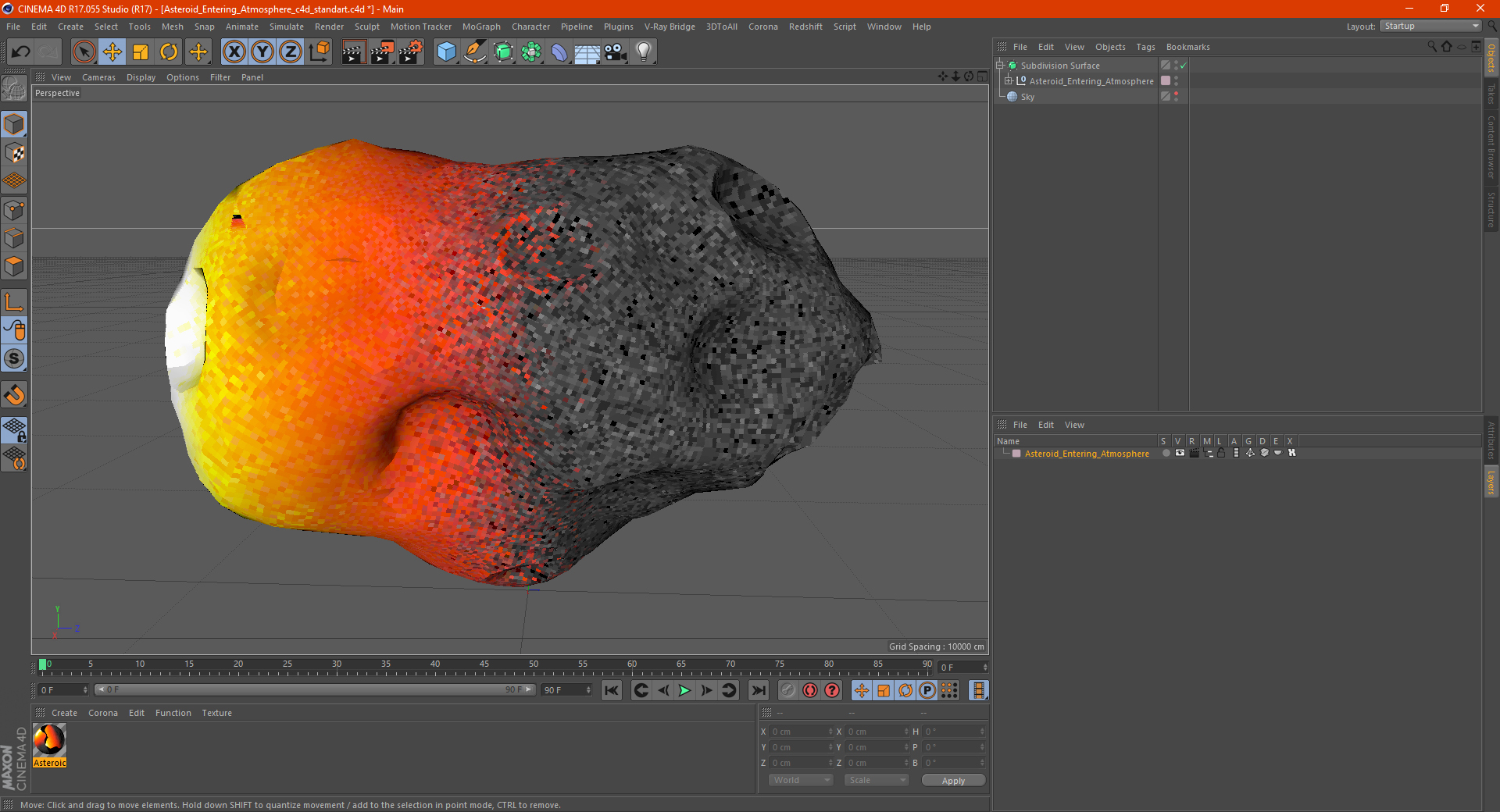This screenshot has height=812, width=1500.
Task: Expand the Asteroid_Entering_Atmosphere object
Action: click(1009, 80)
